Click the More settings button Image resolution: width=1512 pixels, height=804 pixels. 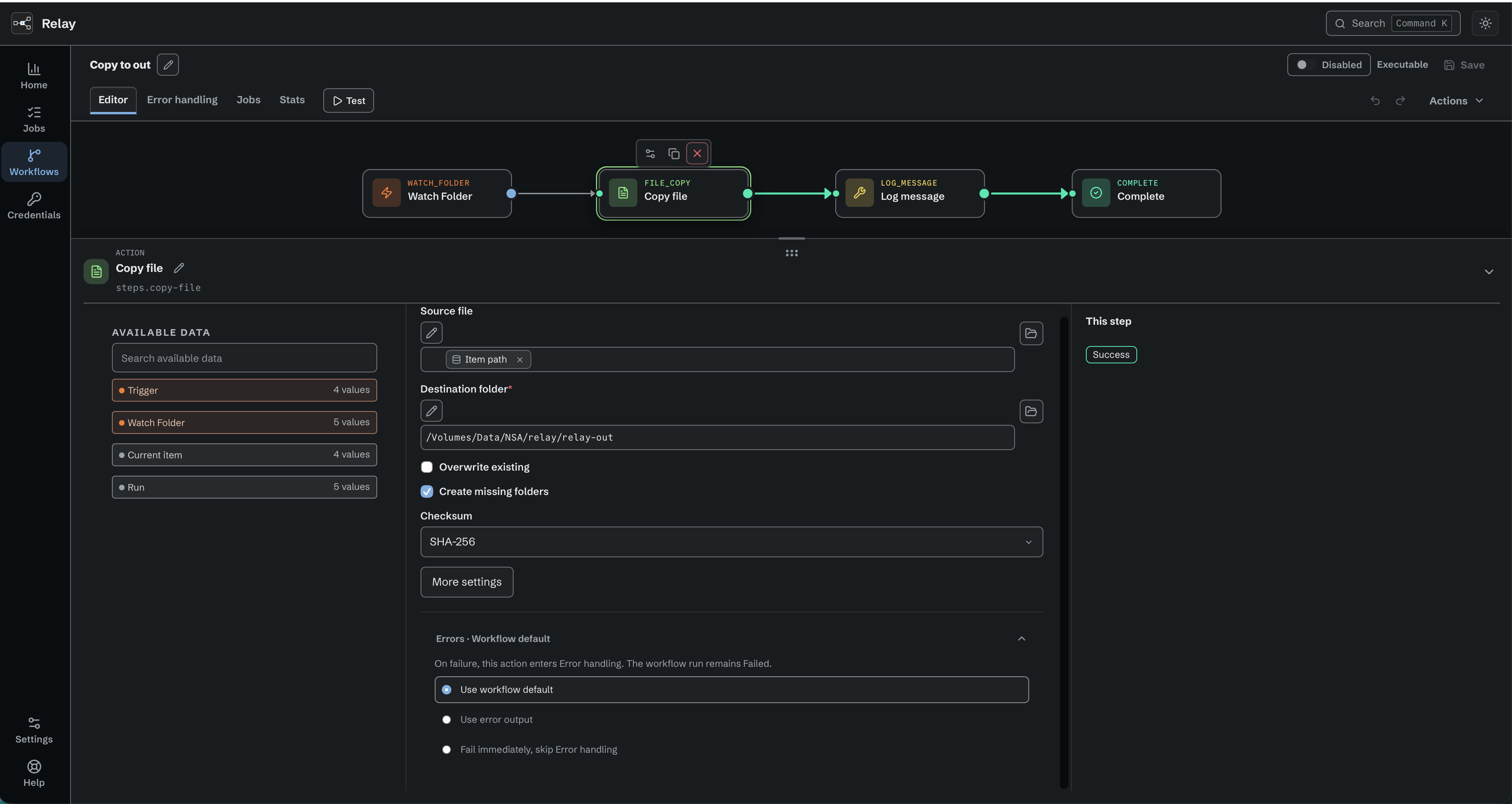tap(467, 582)
